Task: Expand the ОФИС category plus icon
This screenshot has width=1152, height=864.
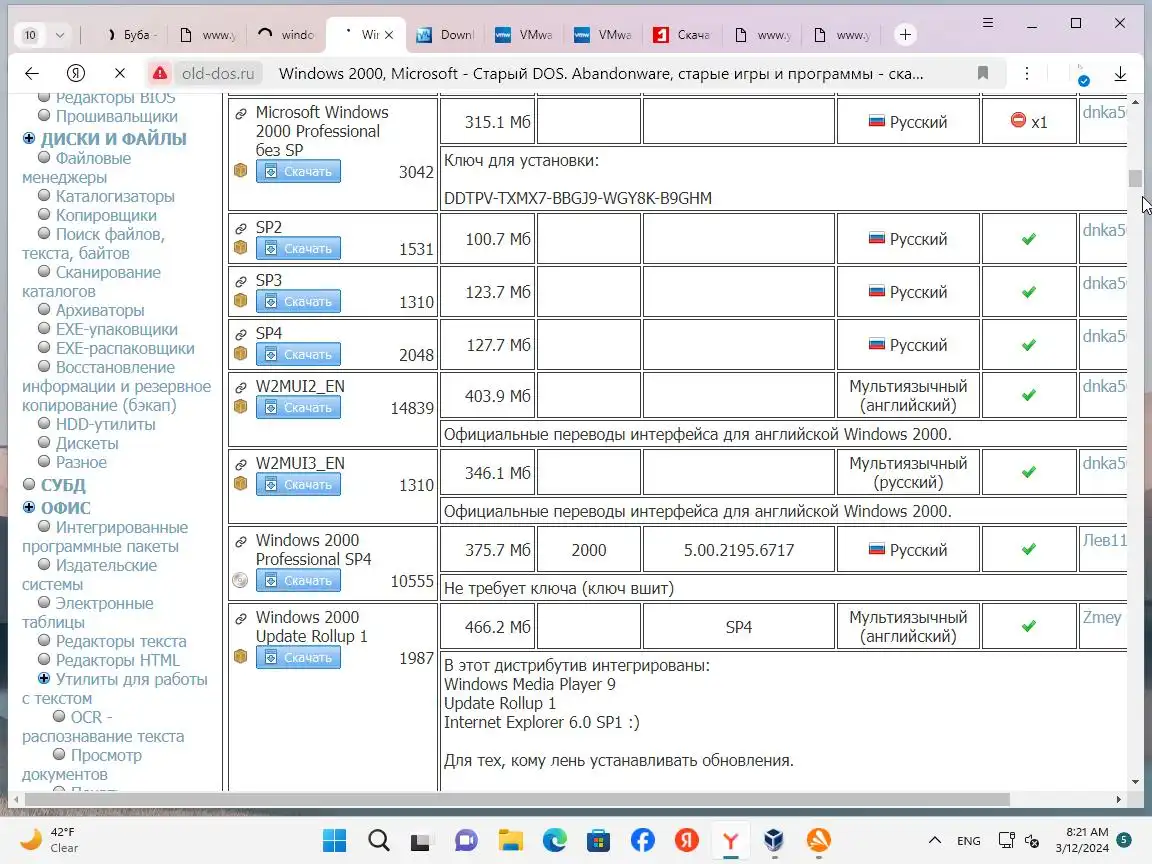Action: pyautogui.click(x=29, y=507)
